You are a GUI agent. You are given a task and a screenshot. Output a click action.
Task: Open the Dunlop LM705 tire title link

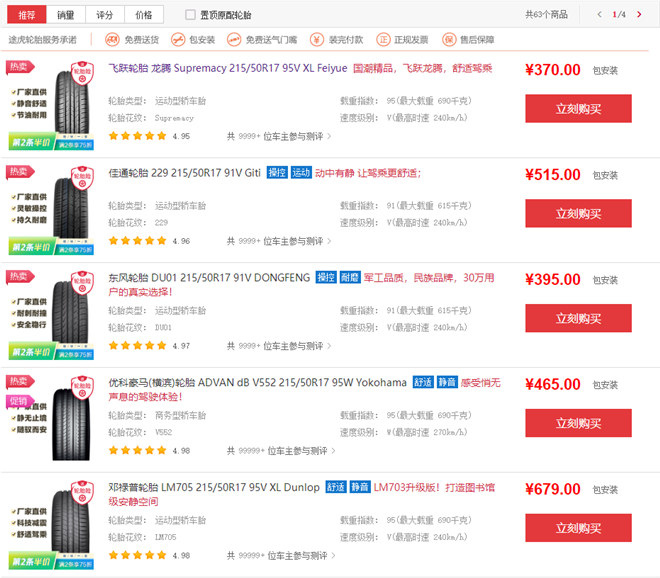coord(214,487)
